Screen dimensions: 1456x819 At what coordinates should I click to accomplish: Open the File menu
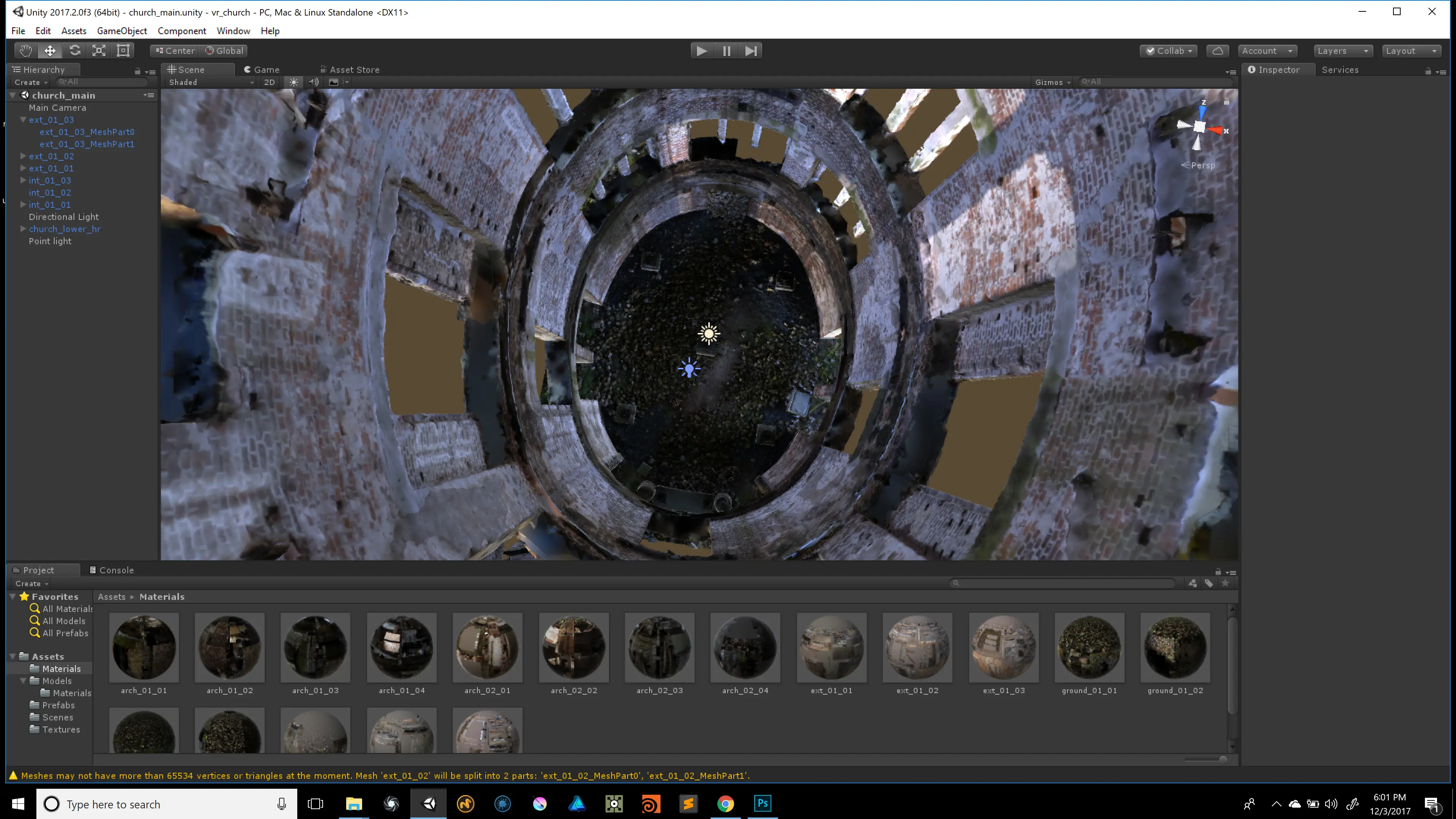click(x=18, y=30)
